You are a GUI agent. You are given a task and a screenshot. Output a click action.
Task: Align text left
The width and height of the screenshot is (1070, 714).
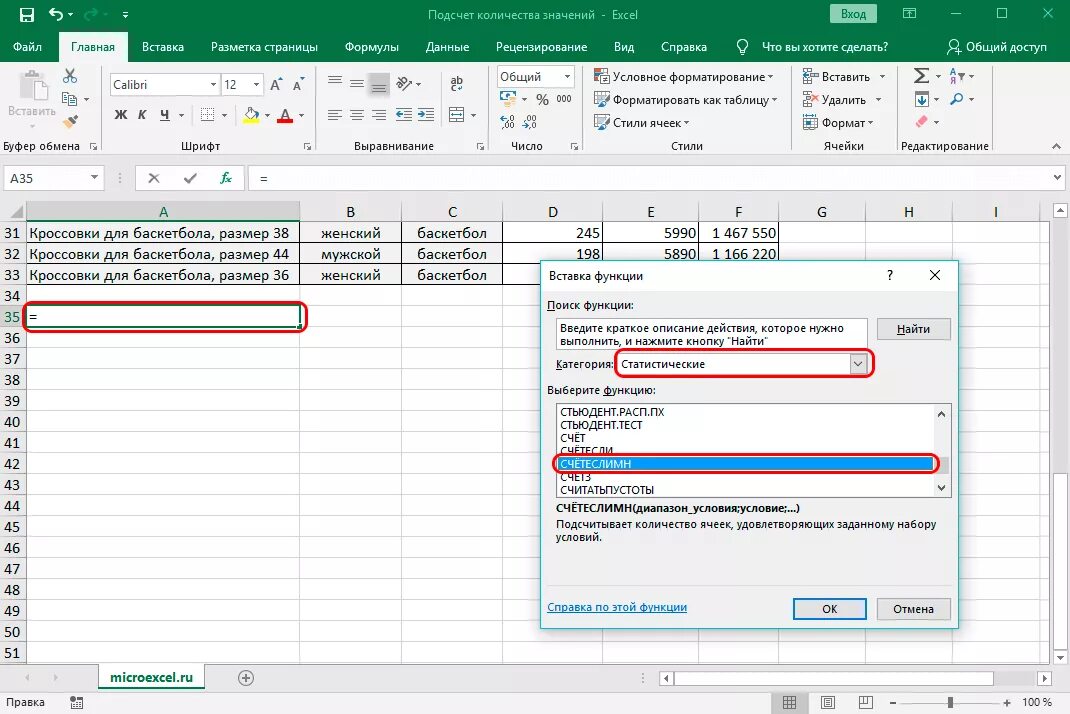click(x=334, y=115)
